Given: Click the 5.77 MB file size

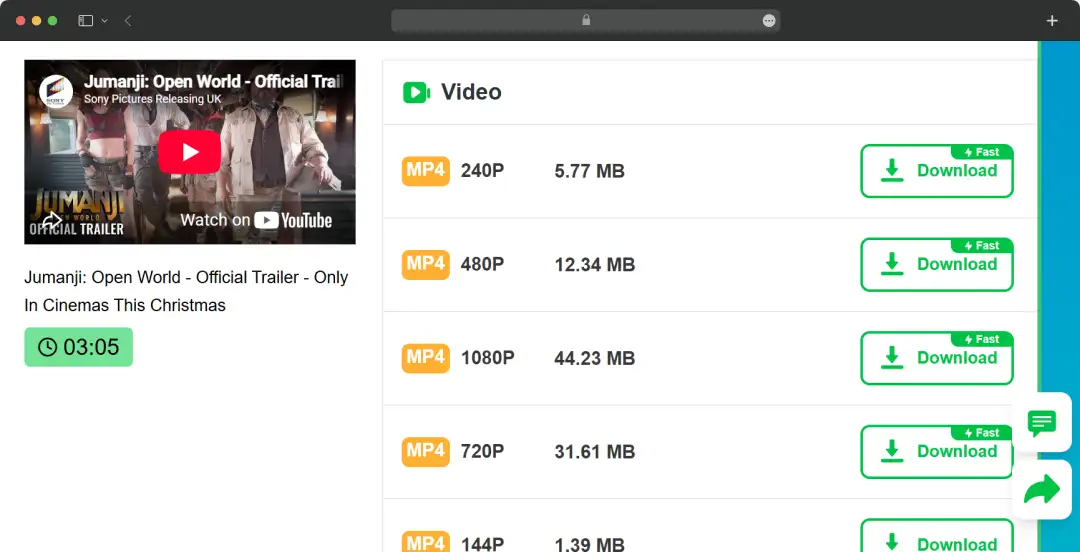Looking at the screenshot, I should coord(590,172).
